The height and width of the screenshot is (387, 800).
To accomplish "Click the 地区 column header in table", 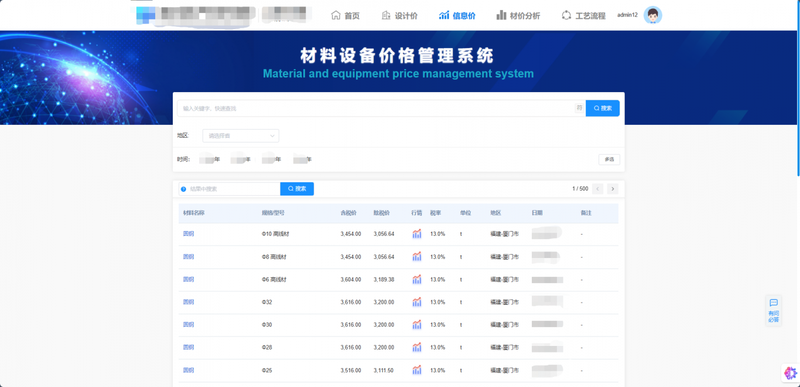I will 495,213.
